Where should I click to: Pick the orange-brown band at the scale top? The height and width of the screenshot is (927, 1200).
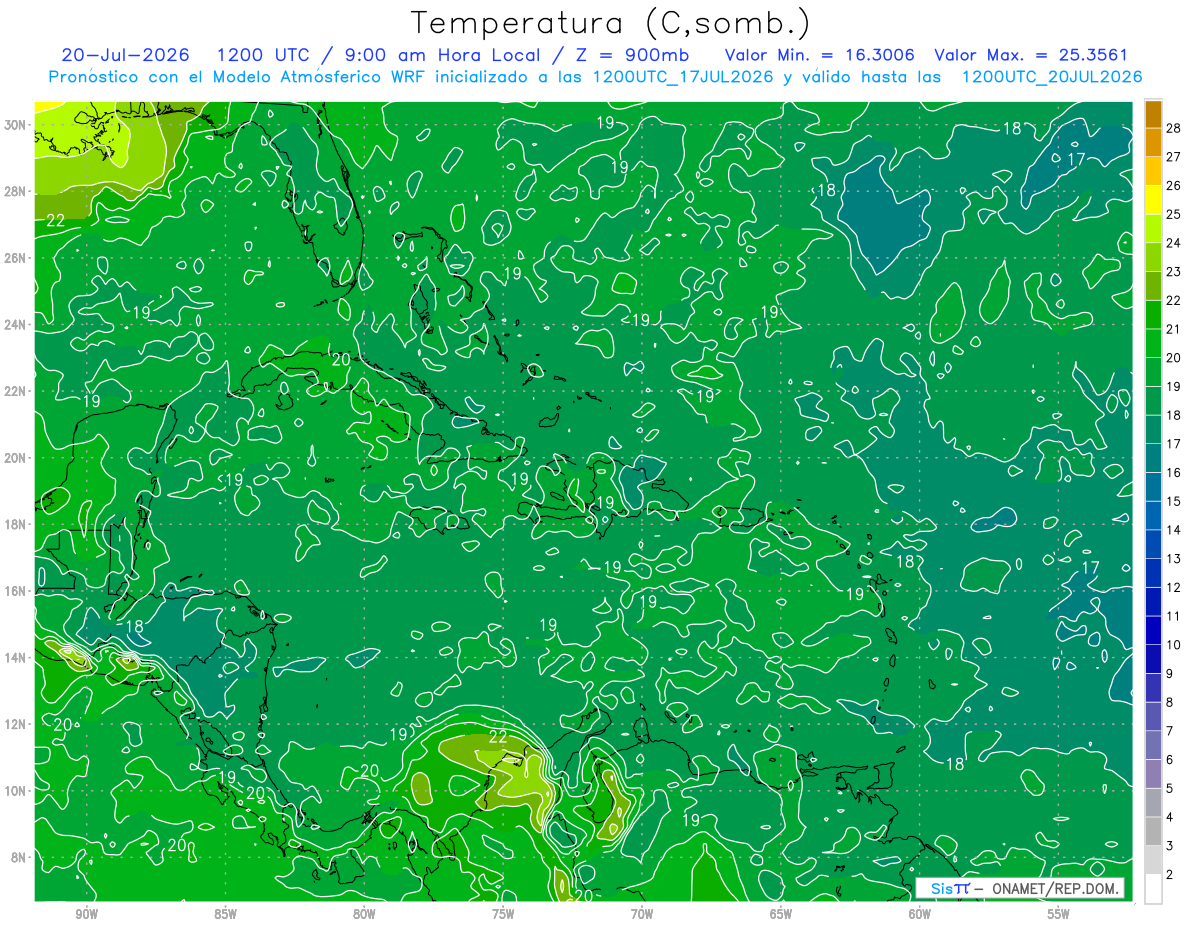[x=1153, y=114]
